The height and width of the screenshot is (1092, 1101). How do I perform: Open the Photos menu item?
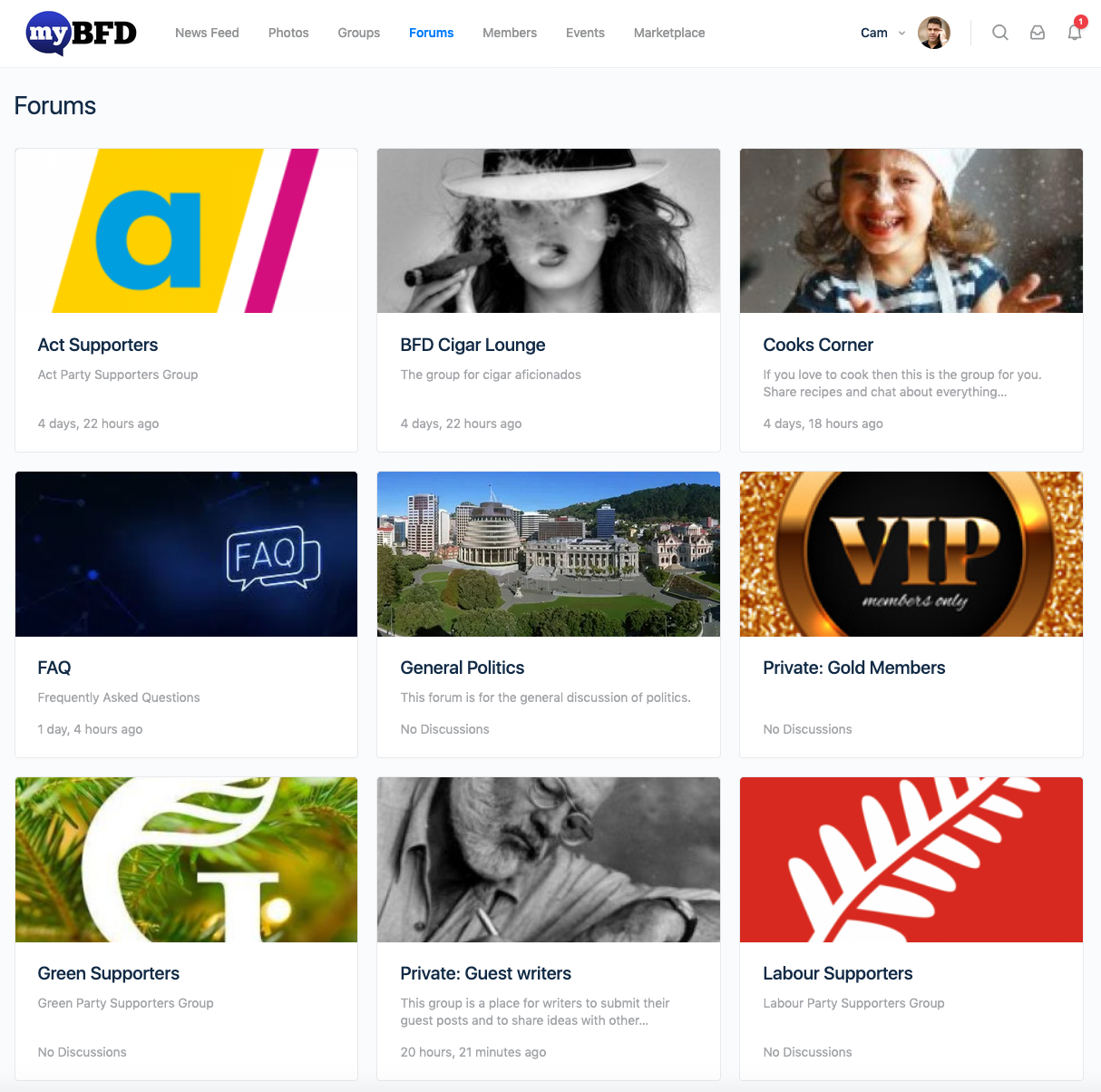coord(288,33)
